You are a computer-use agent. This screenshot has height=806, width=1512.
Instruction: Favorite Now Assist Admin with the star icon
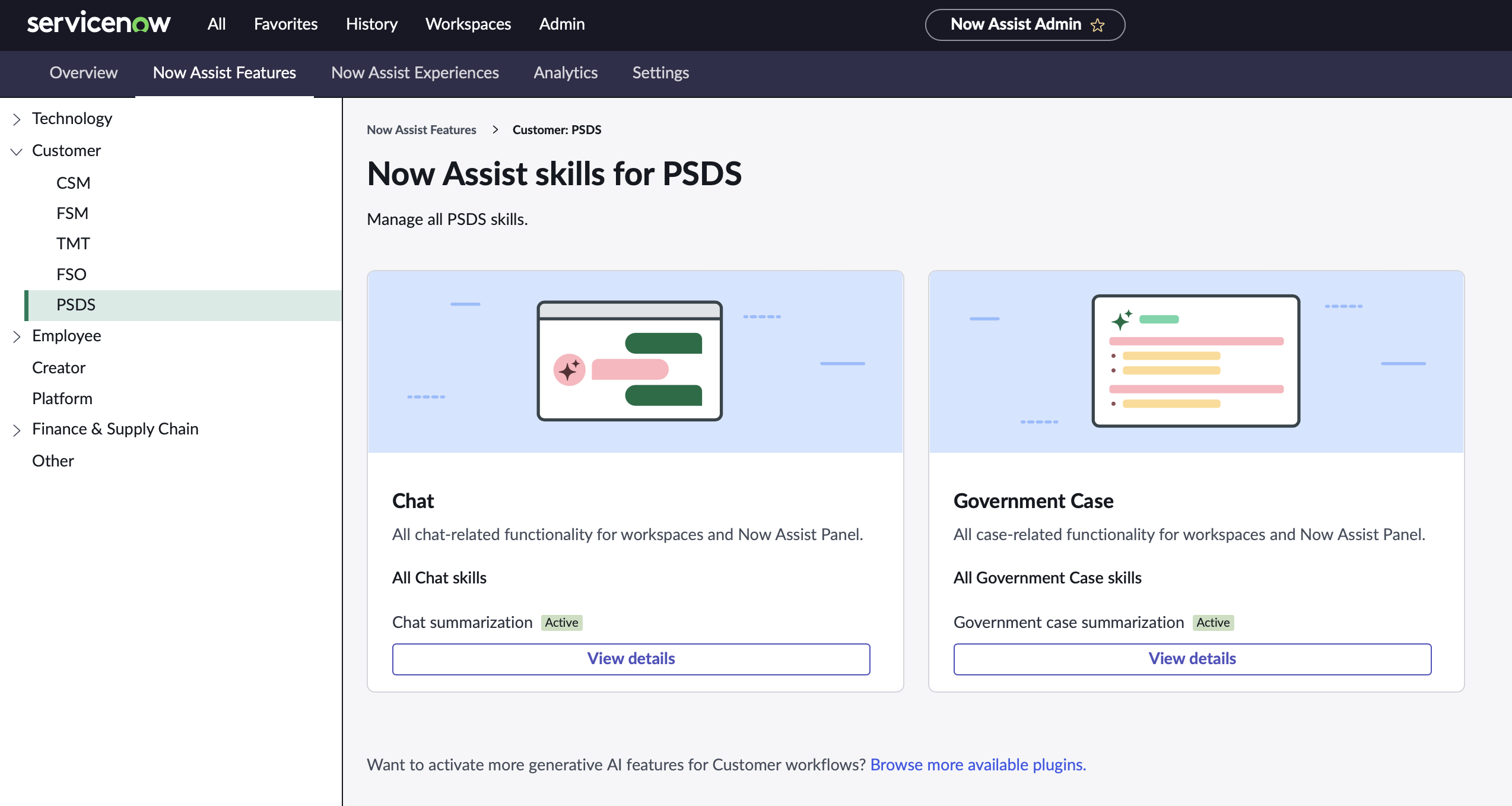1098,25
